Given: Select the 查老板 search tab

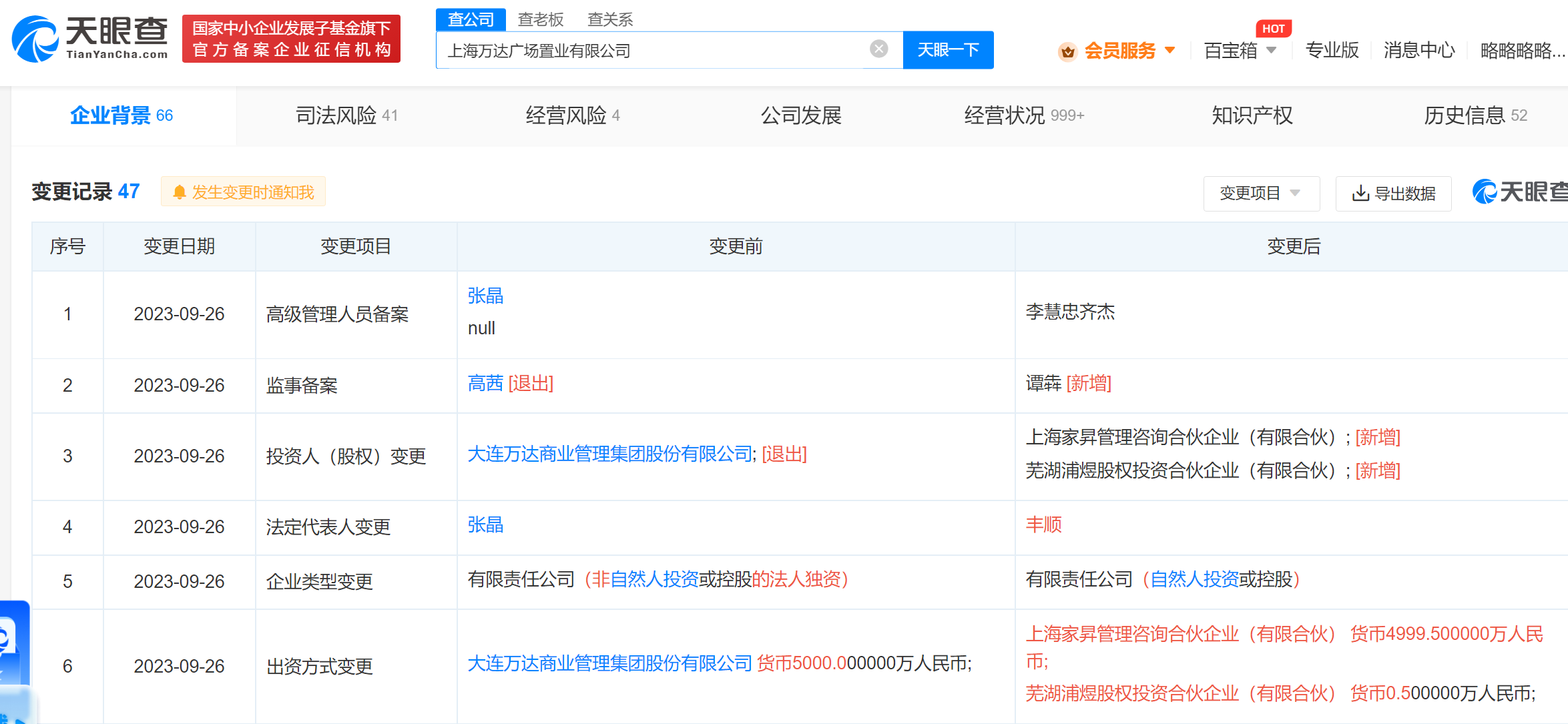Looking at the screenshot, I should pyautogui.click(x=541, y=19).
